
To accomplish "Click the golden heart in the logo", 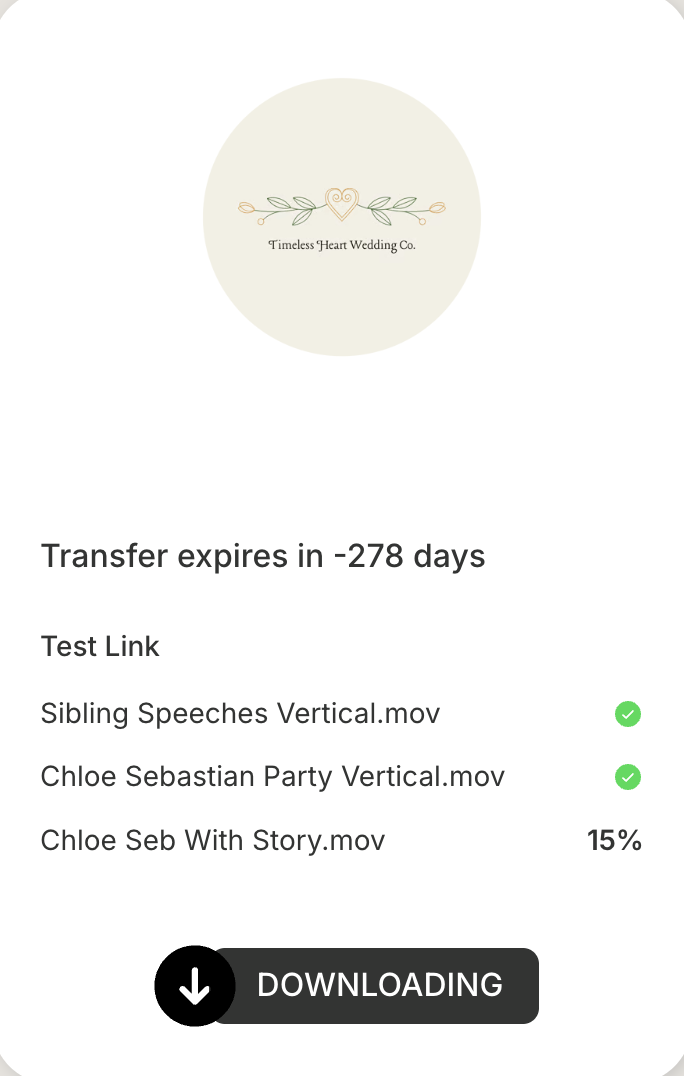I will click(342, 204).
